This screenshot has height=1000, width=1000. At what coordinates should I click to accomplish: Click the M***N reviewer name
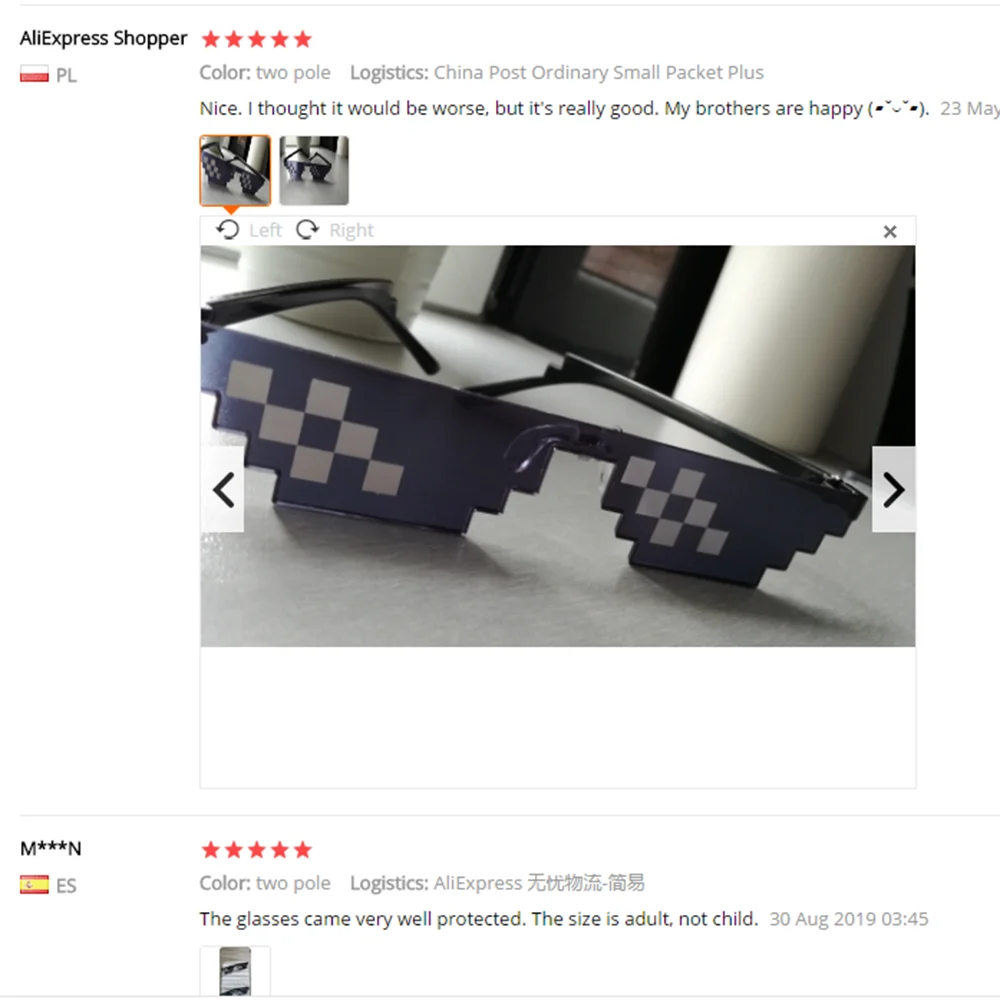pyautogui.click(x=50, y=849)
